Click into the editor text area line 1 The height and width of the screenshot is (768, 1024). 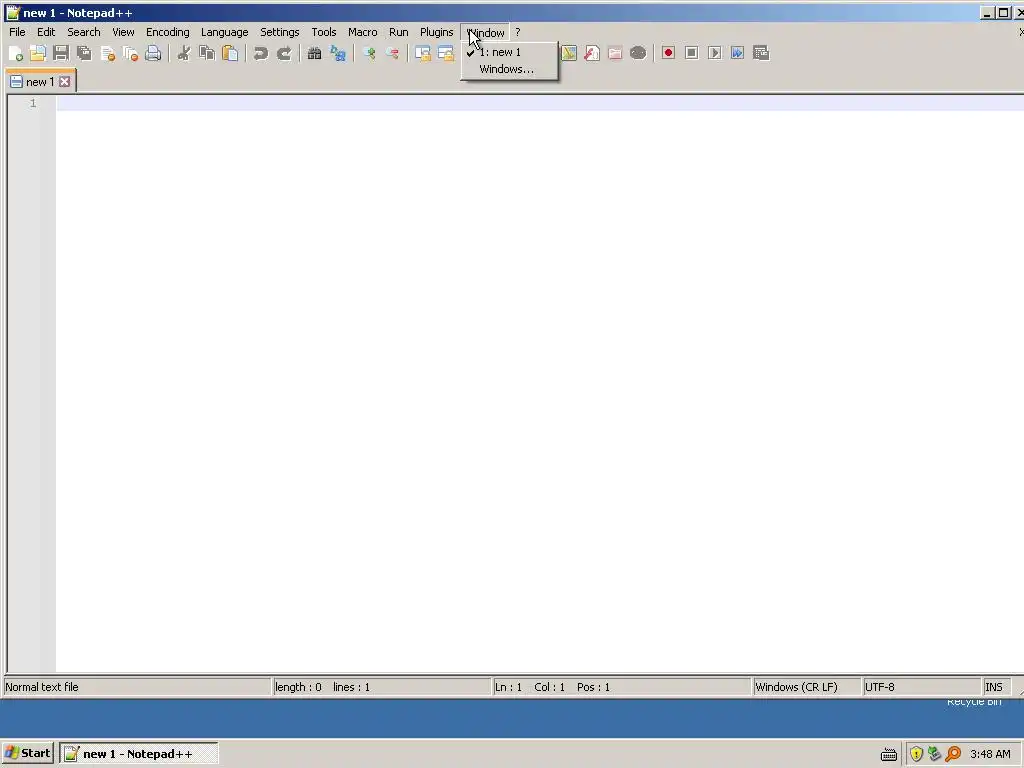tap(539, 103)
